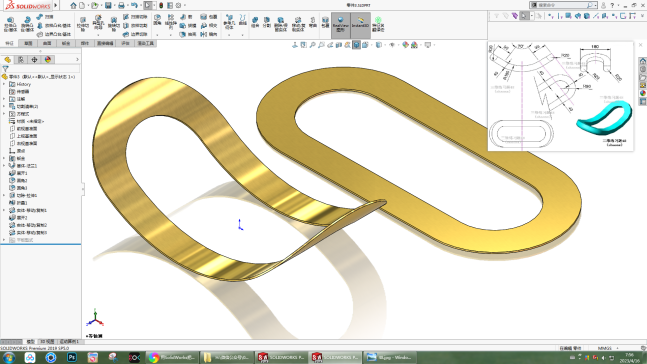Open the DisplayManager color ball tab
The height and width of the screenshot is (364, 647).
coord(48,60)
